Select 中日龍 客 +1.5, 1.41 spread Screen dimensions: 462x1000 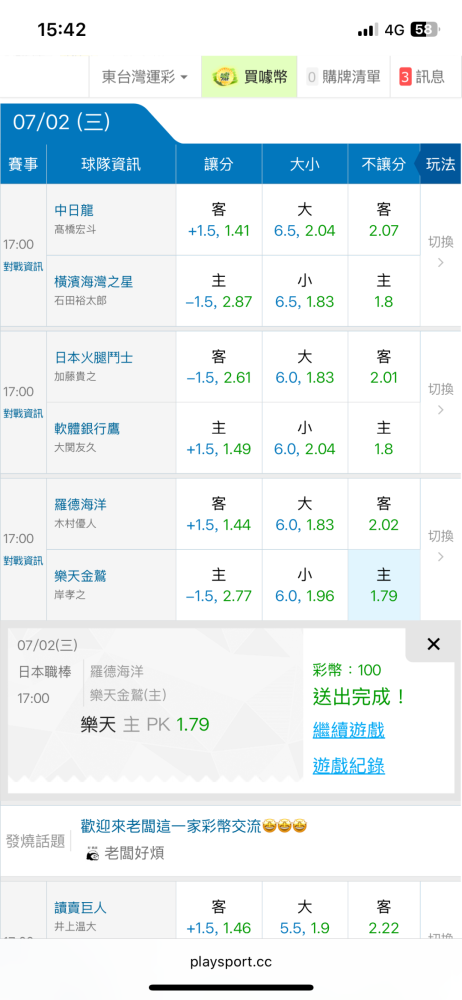pyautogui.click(x=219, y=220)
